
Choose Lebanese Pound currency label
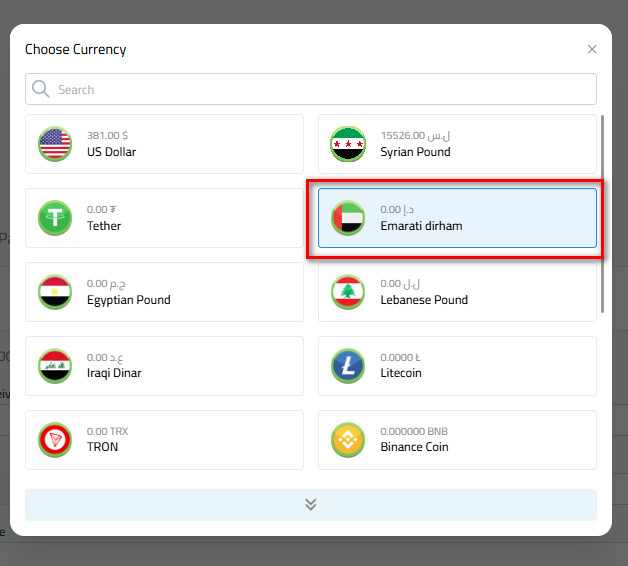[424, 300]
